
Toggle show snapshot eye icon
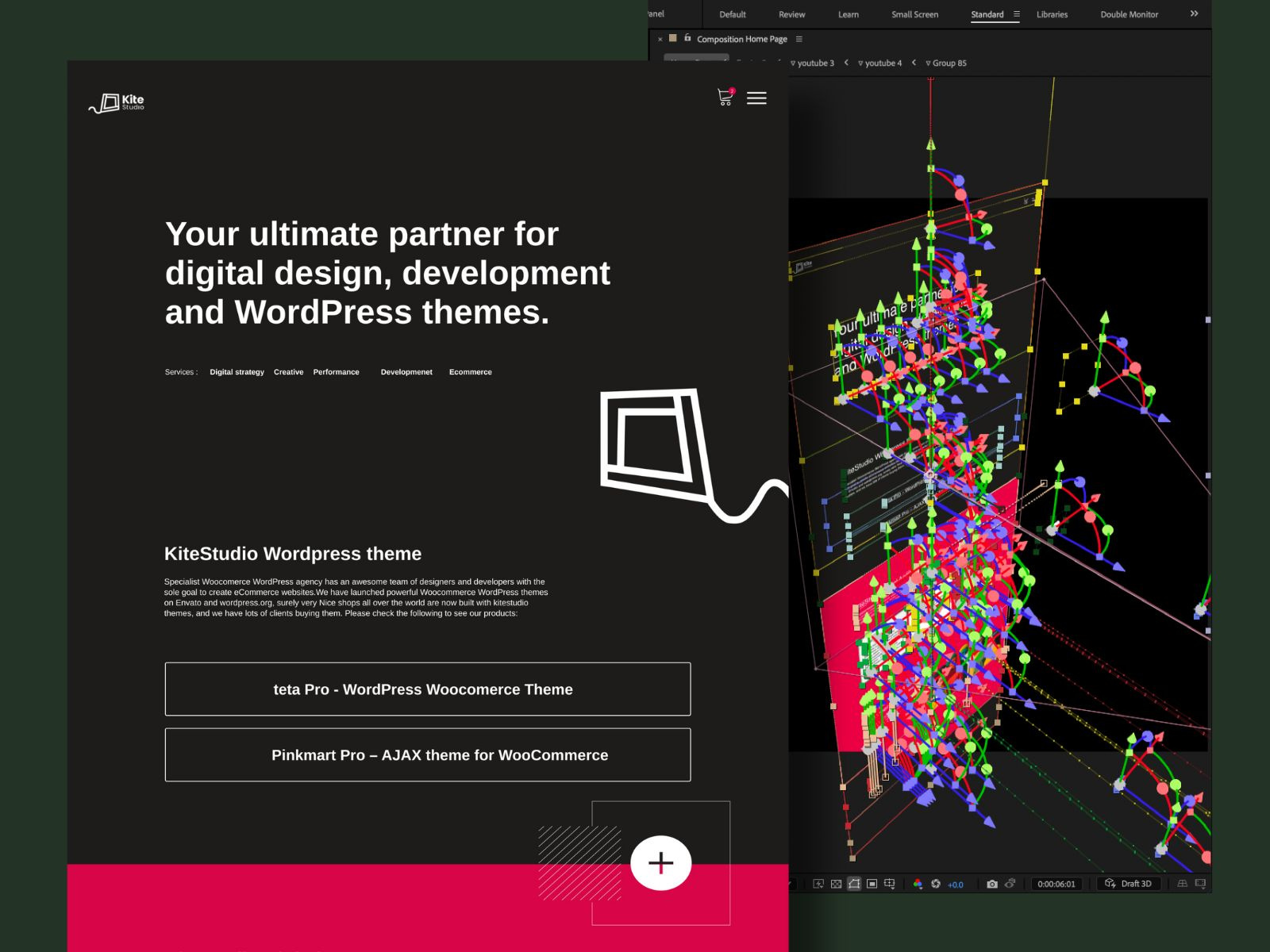click(1010, 884)
